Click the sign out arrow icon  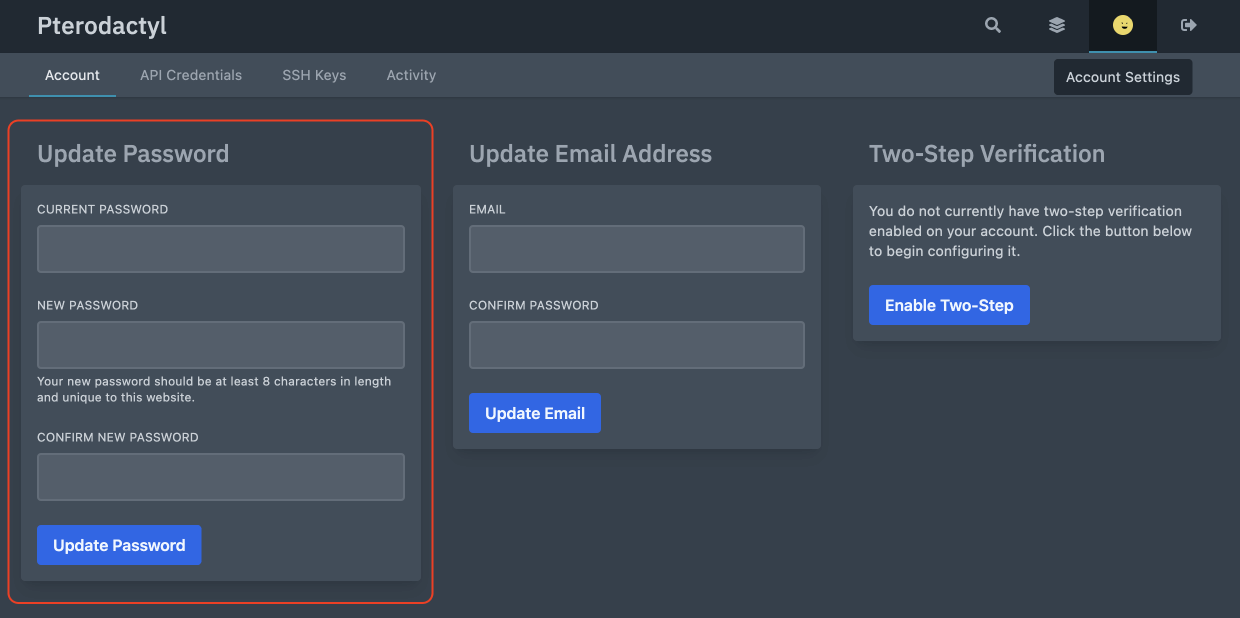coord(1188,26)
